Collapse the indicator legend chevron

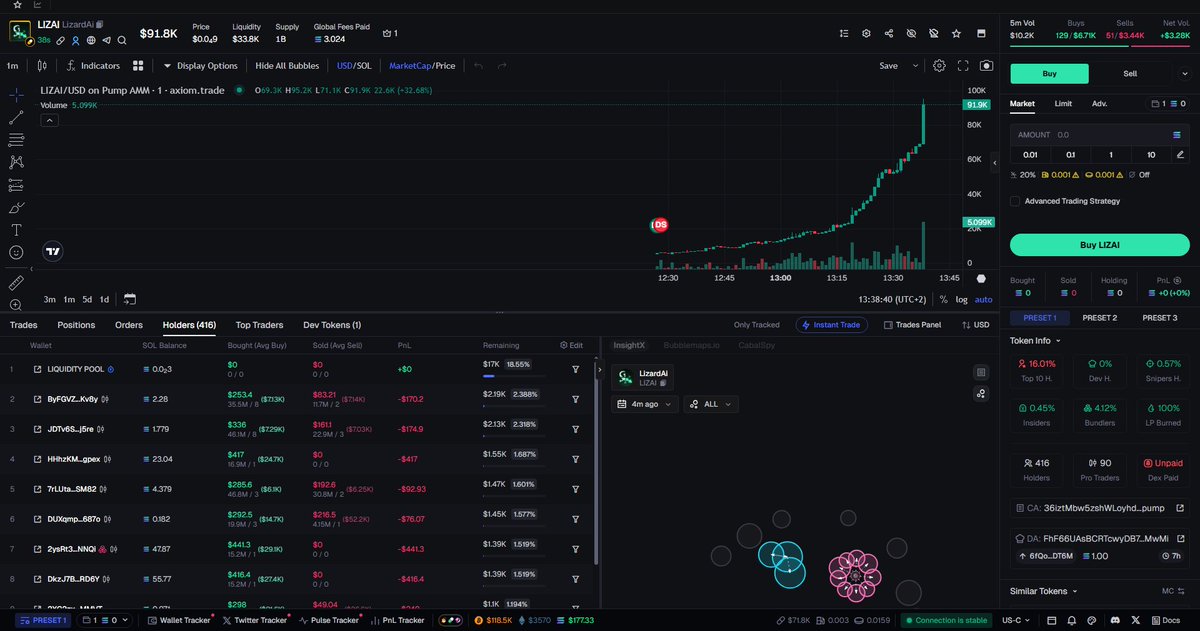click(49, 120)
